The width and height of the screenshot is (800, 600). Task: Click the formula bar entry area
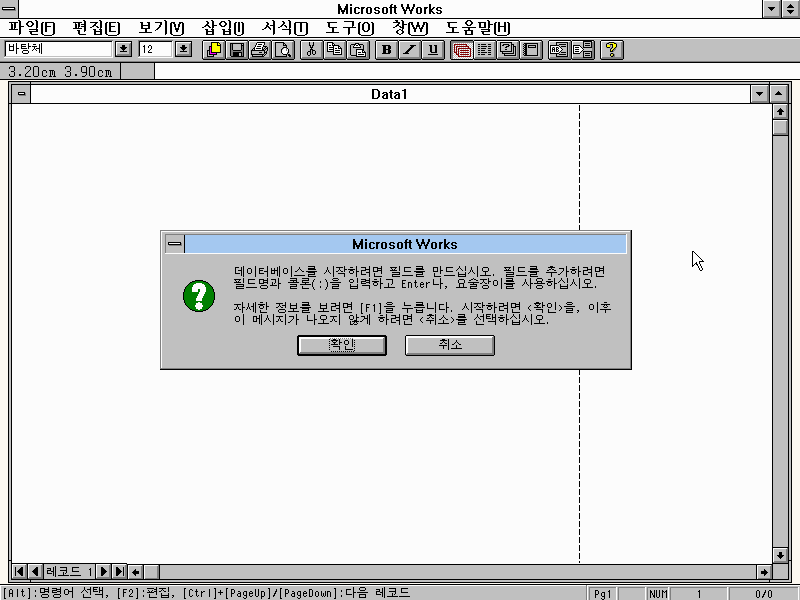[x=477, y=71]
